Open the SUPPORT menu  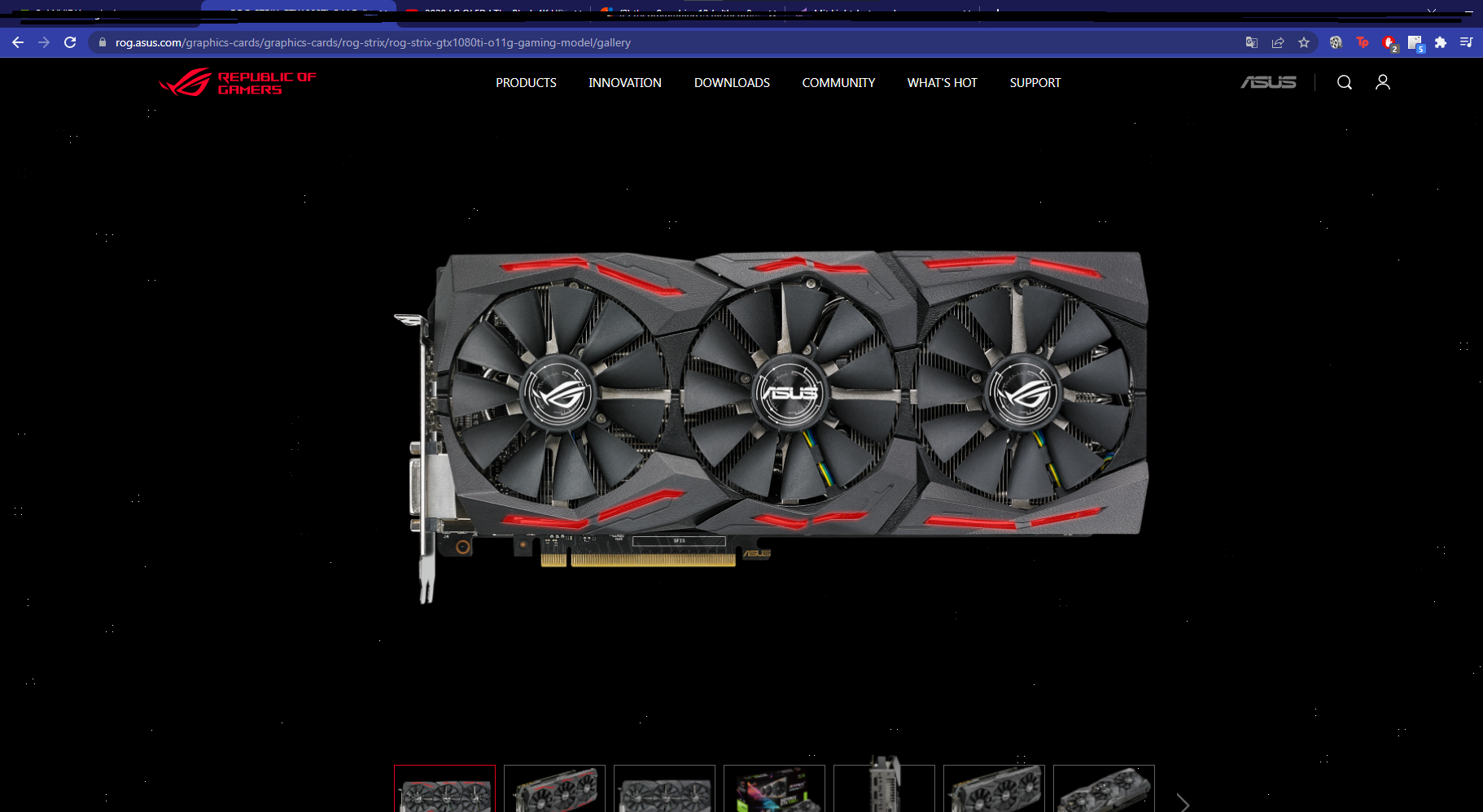pos(1035,83)
